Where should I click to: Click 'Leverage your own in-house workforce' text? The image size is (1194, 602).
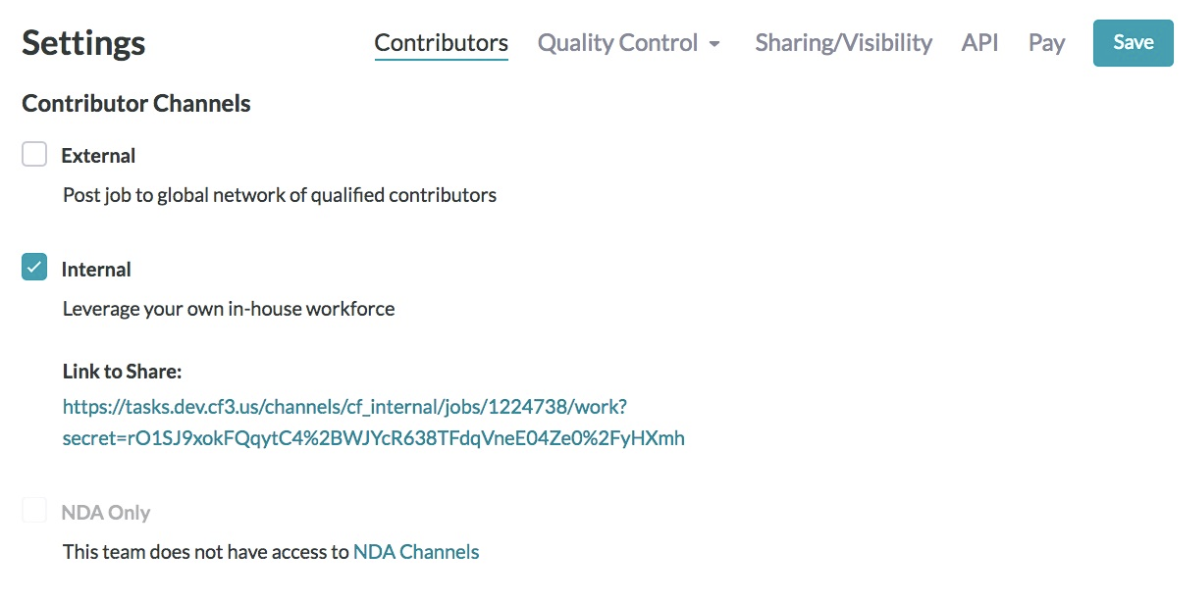[x=228, y=309]
